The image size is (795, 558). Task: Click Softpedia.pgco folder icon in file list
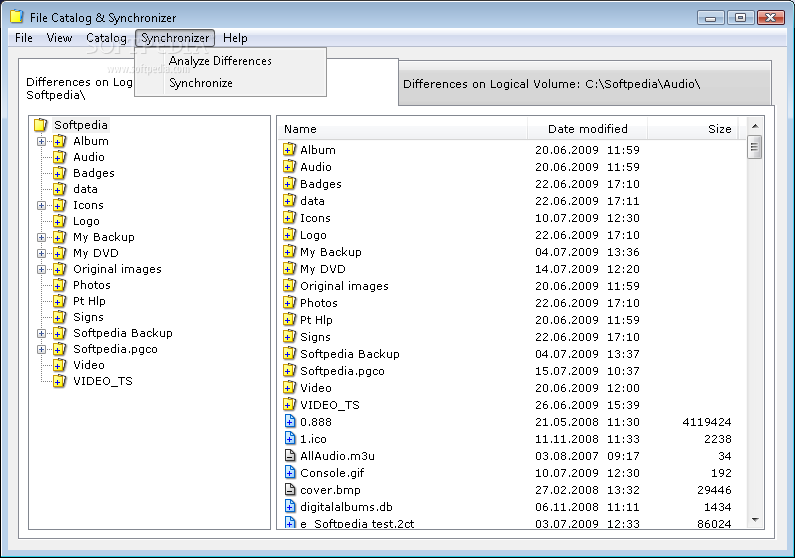[x=289, y=370]
